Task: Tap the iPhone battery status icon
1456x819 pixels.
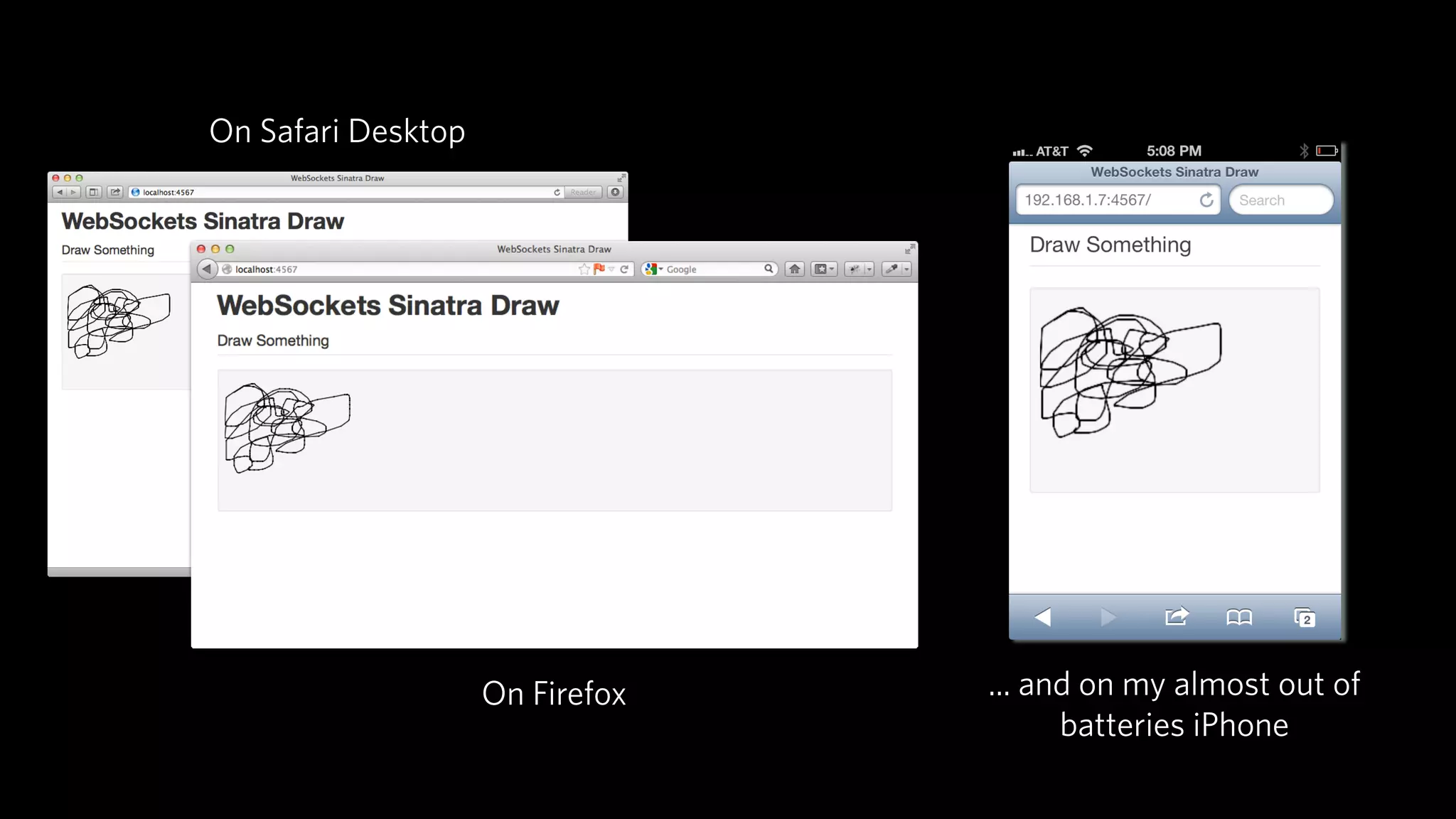Action: (1327, 151)
